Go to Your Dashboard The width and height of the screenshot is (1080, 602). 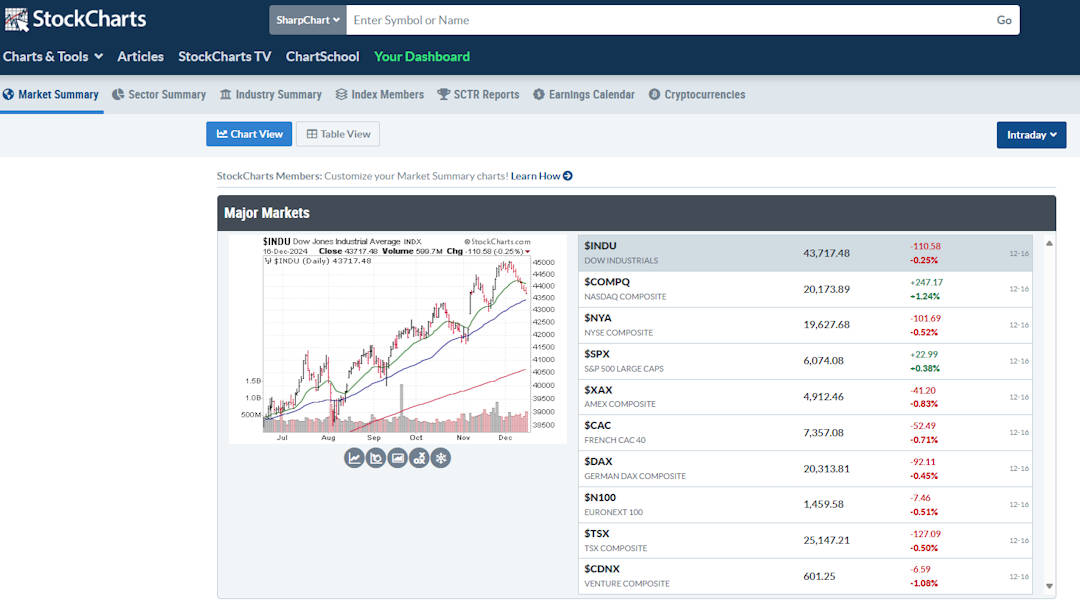422,56
